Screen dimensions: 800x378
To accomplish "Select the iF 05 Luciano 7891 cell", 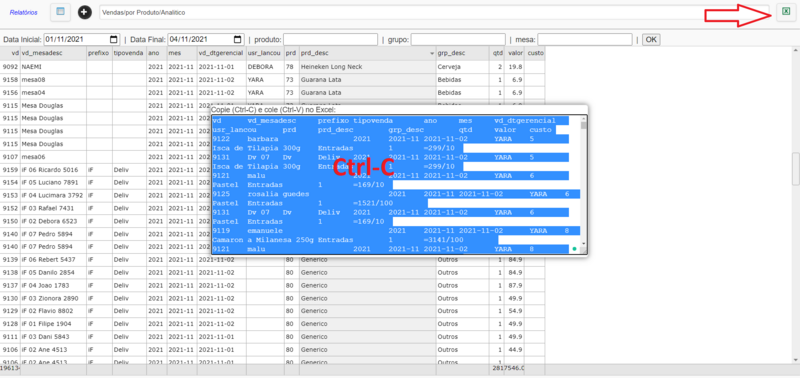I will (x=53, y=183).
